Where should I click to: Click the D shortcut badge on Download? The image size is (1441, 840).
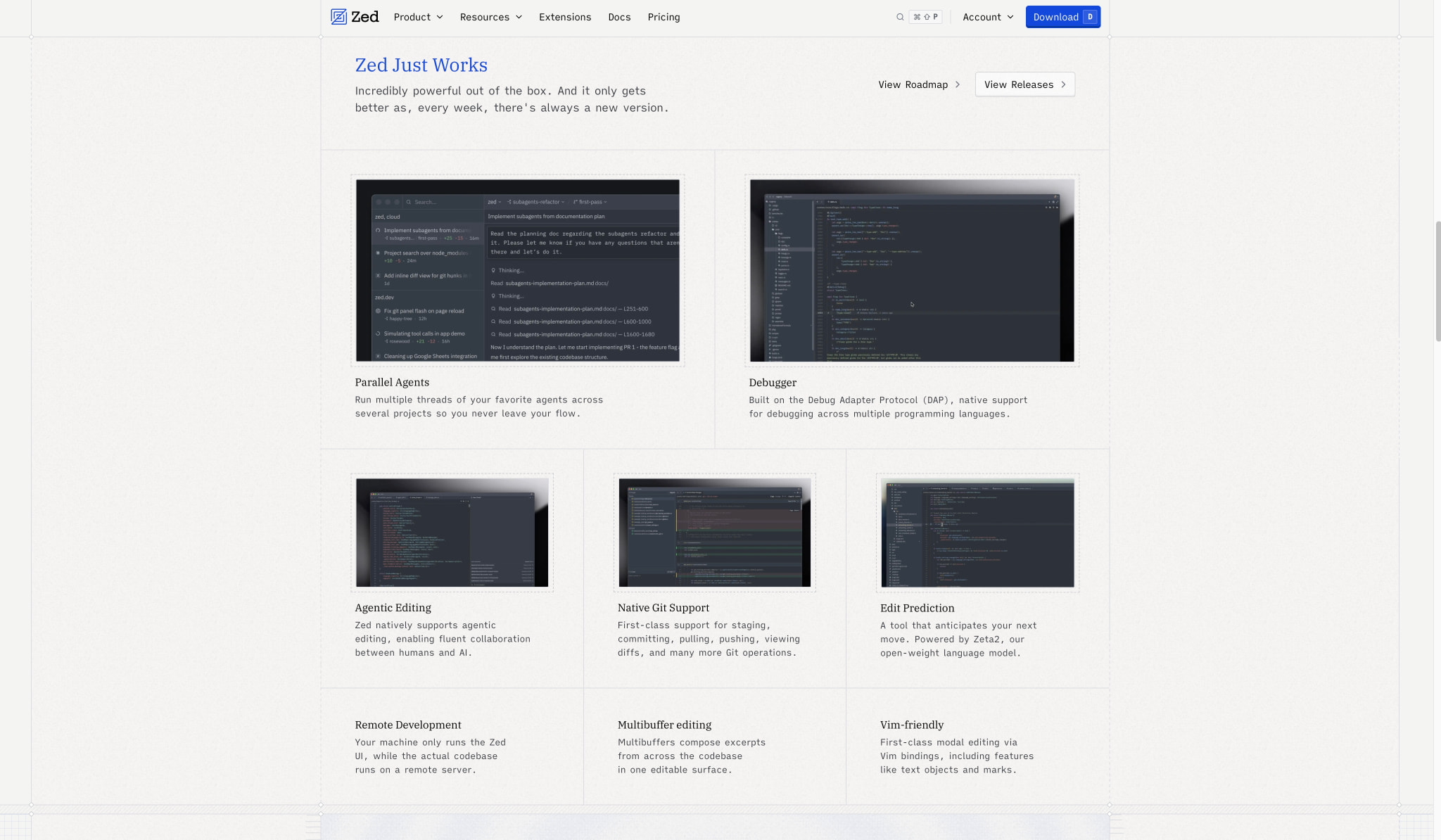[1090, 17]
